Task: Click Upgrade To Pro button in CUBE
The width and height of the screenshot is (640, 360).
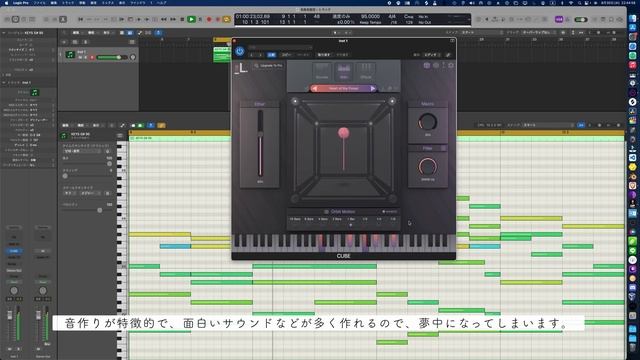Action: (269, 65)
